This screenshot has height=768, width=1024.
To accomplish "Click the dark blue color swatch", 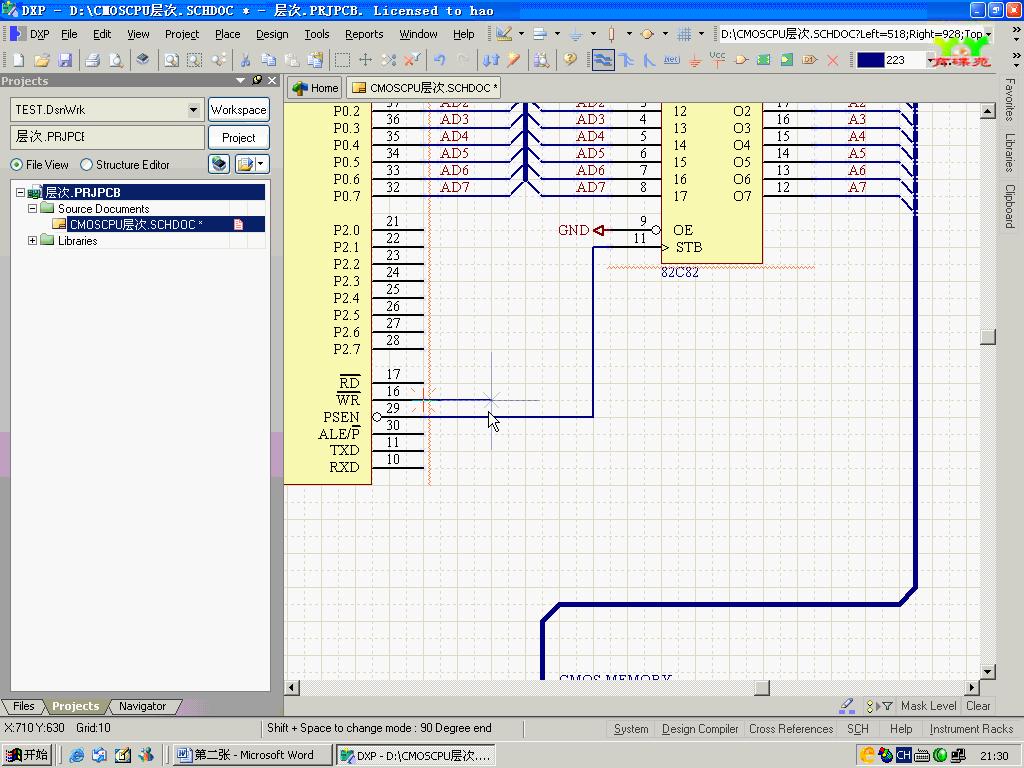I will pyautogui.click(x=870, y=60).
